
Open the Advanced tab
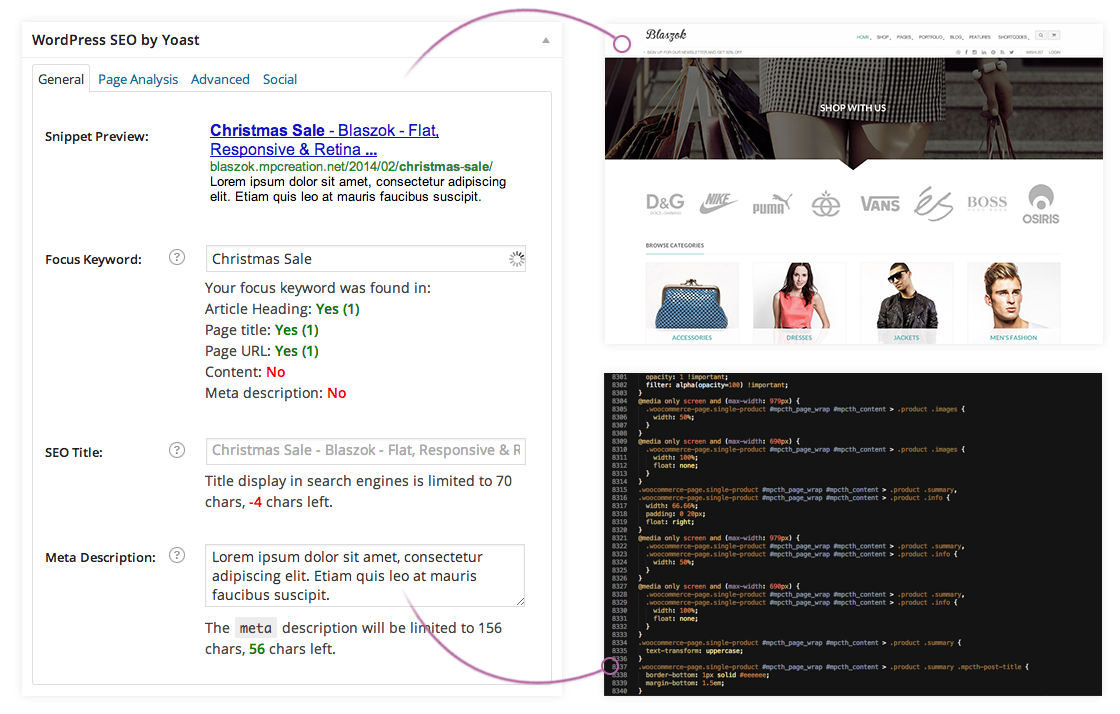pos(220,79)
